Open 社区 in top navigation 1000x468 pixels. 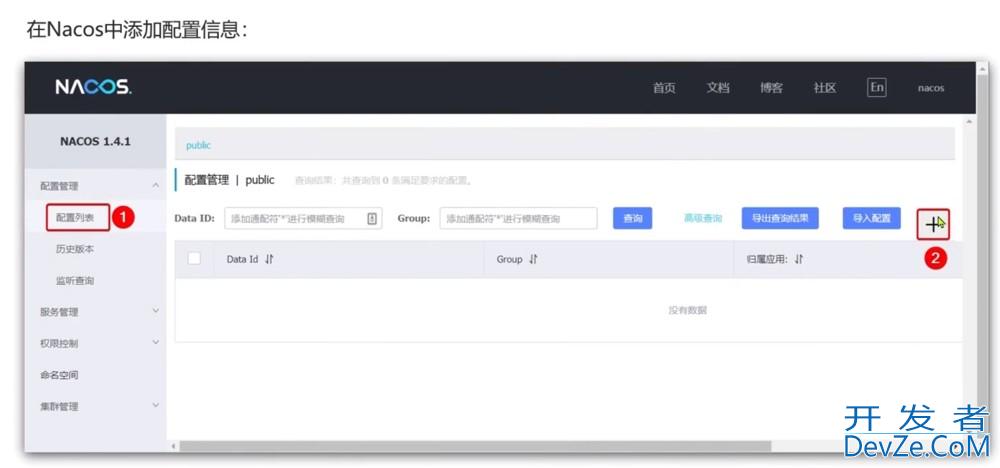coord(825,88)
